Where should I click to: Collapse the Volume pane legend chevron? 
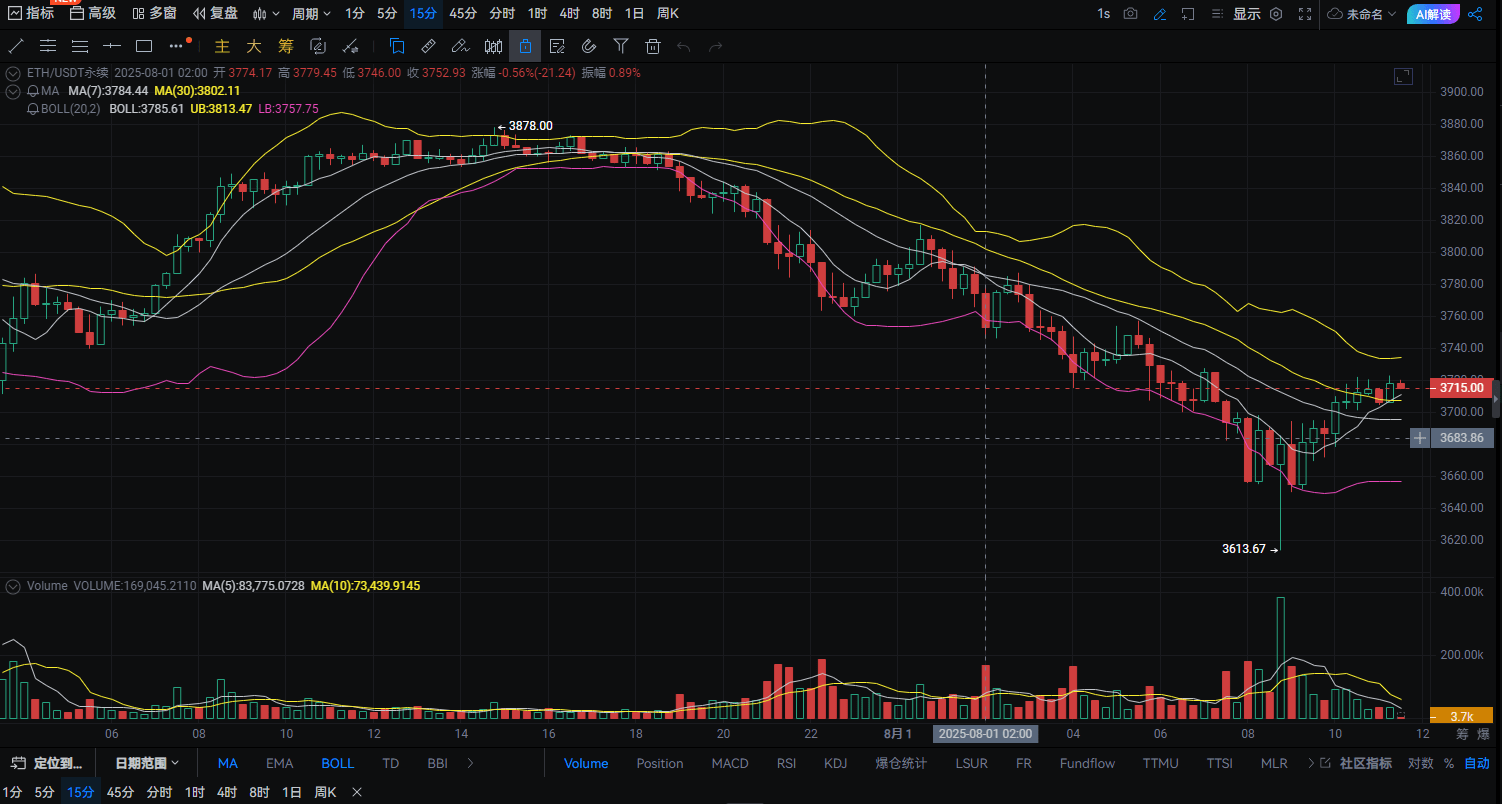[13, 585]
